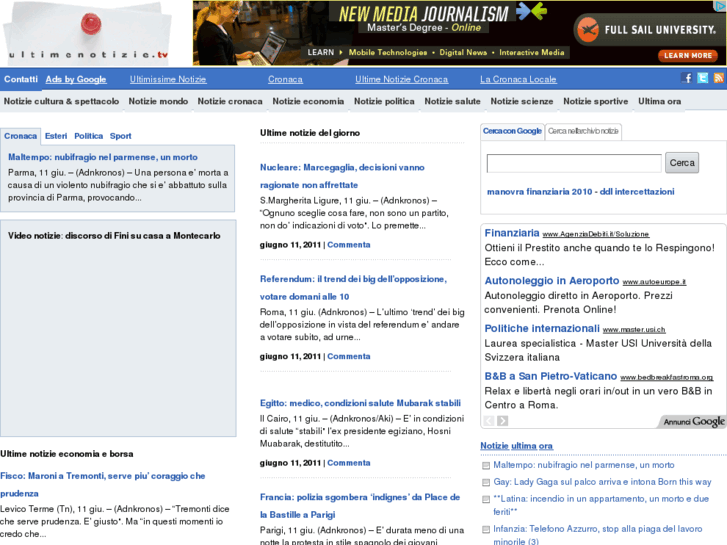The width and height of the screenshot is (727, 545).
Task: Open Notizie salute menu item
Action: click(453, 101)
